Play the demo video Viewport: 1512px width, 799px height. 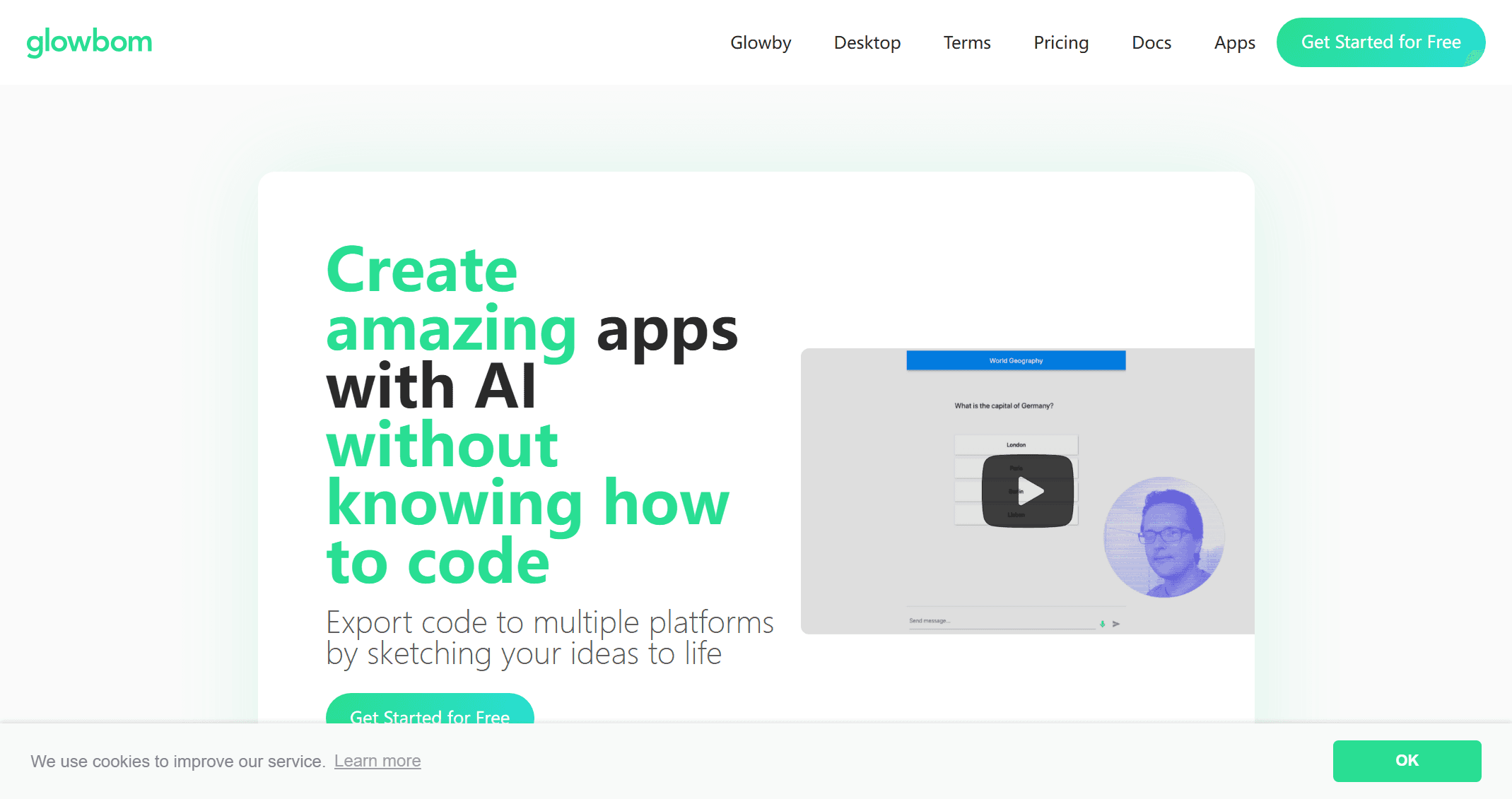click(x=1028, y=491)
